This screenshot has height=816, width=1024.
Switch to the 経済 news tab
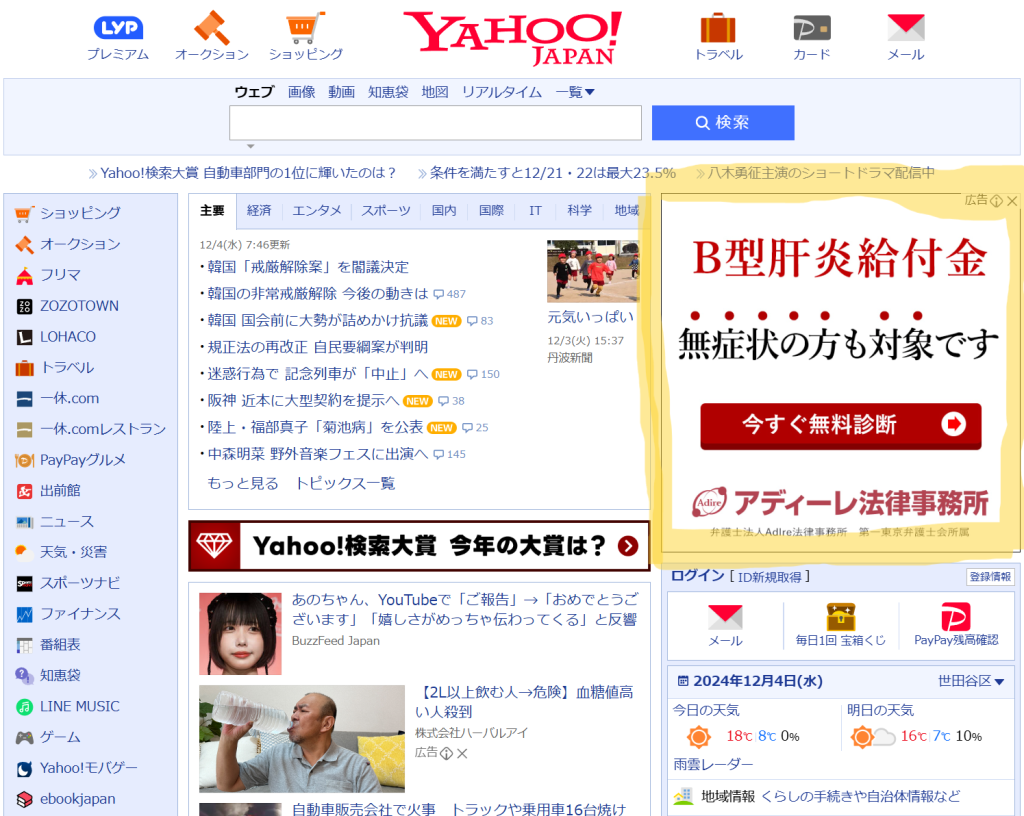(x=259, y=211)
